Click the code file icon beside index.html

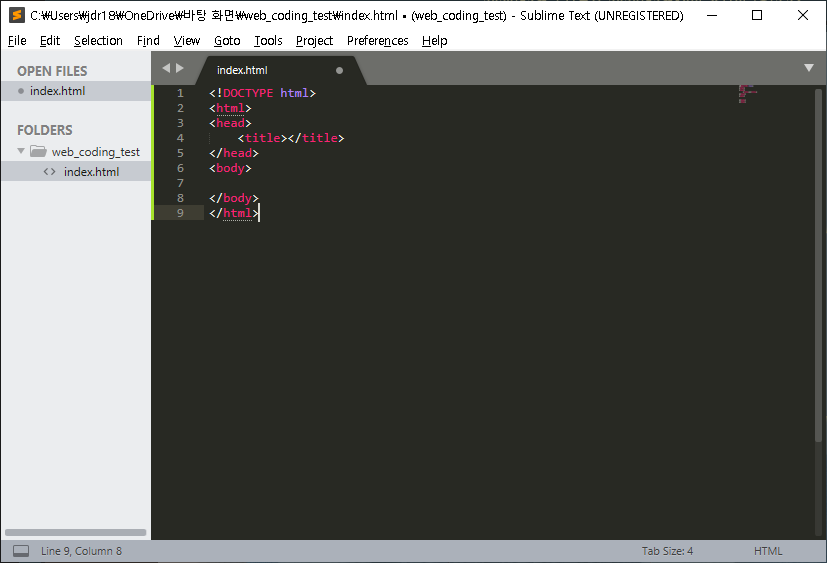click(x=50, y=171)
